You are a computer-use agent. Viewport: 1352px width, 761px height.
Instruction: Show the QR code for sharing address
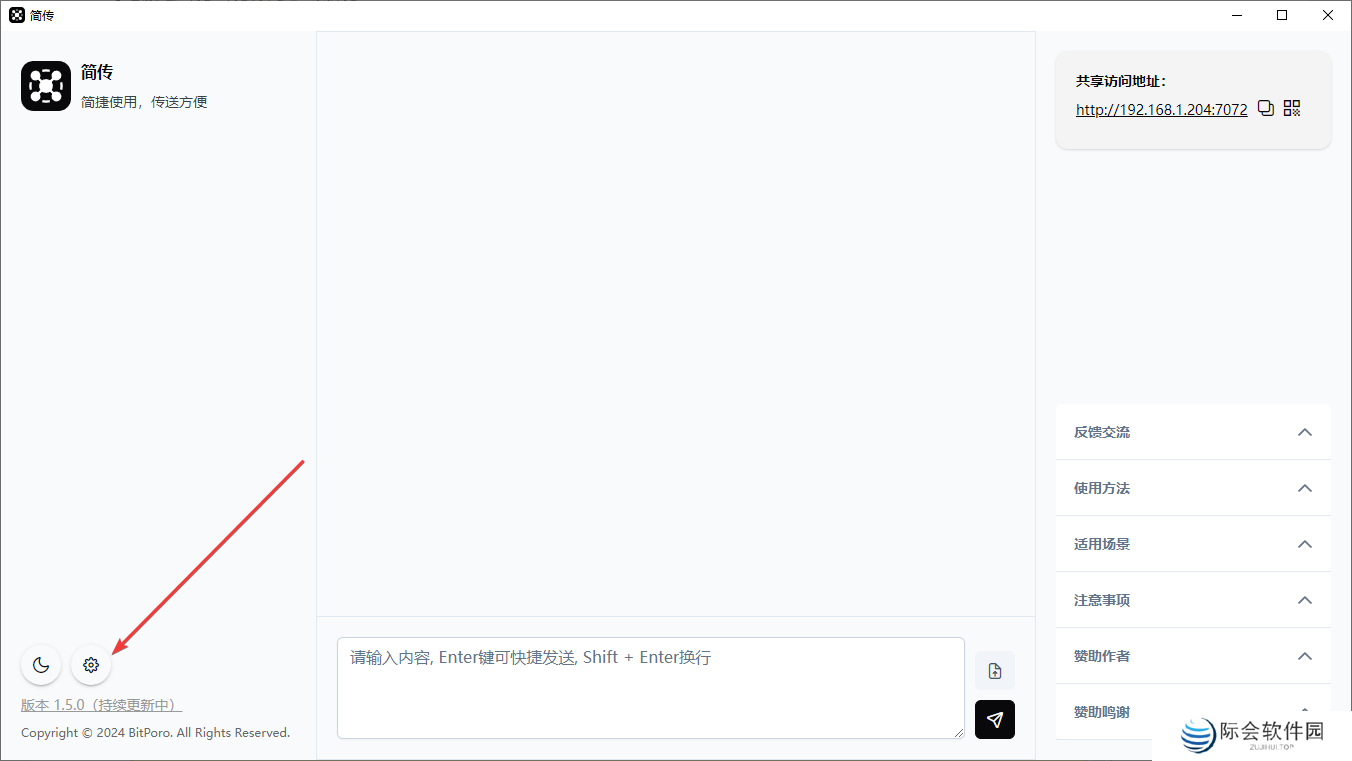(x=1292, y=108)
